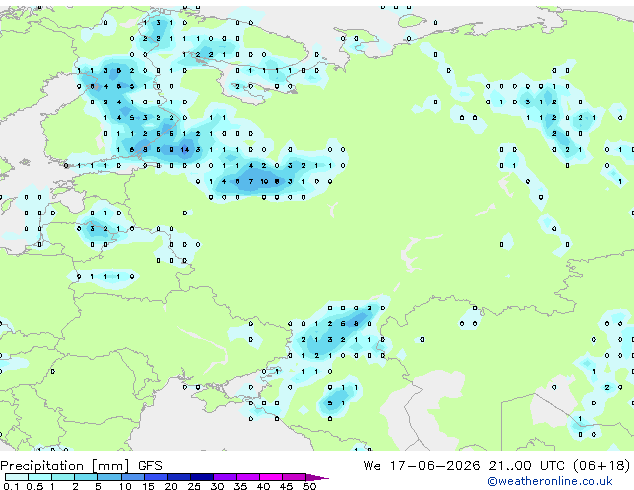634x490 pixels.
Task: Click the 'Precipitation [mm] GFS' title text
Action: click(81, 466)
